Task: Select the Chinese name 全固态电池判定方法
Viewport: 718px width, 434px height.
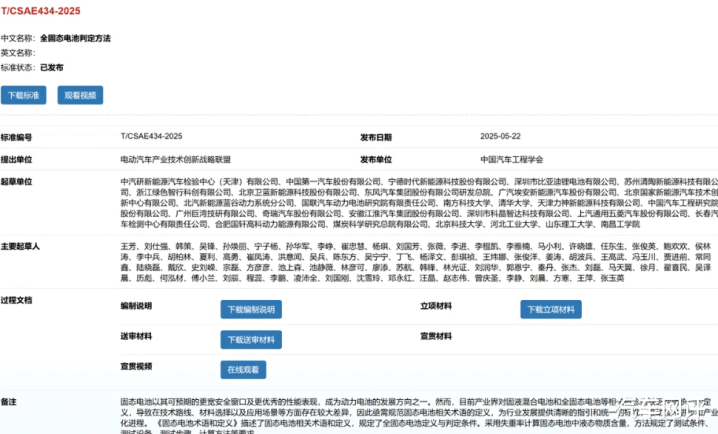Action: (75, 37)
